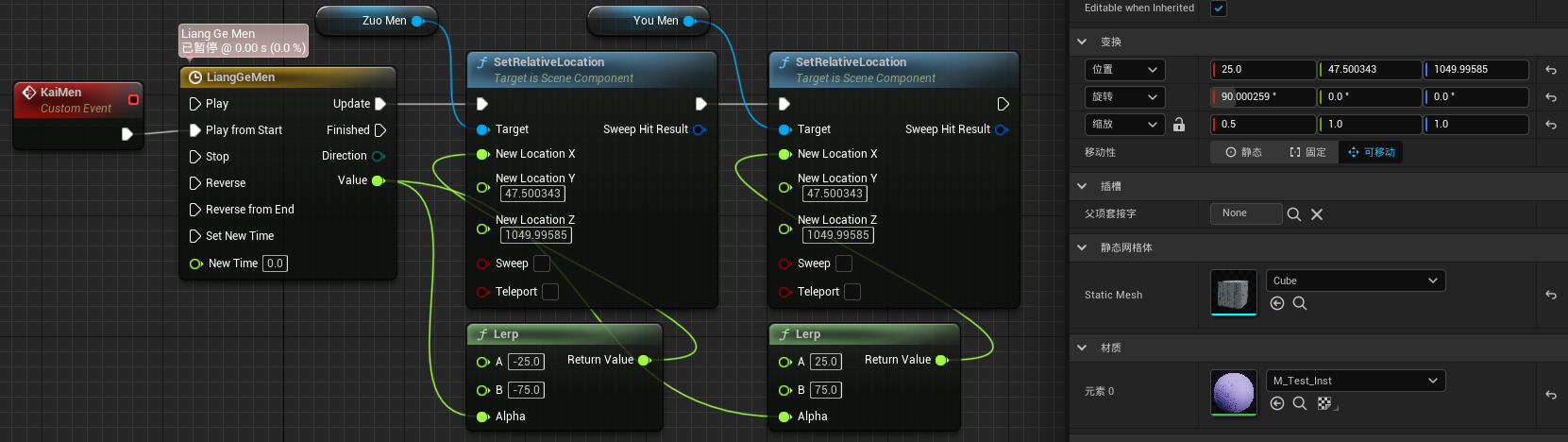Open the 位置 location type dropdown
The width and height of the screenshot is (1568, 442).
[1125, 70]
